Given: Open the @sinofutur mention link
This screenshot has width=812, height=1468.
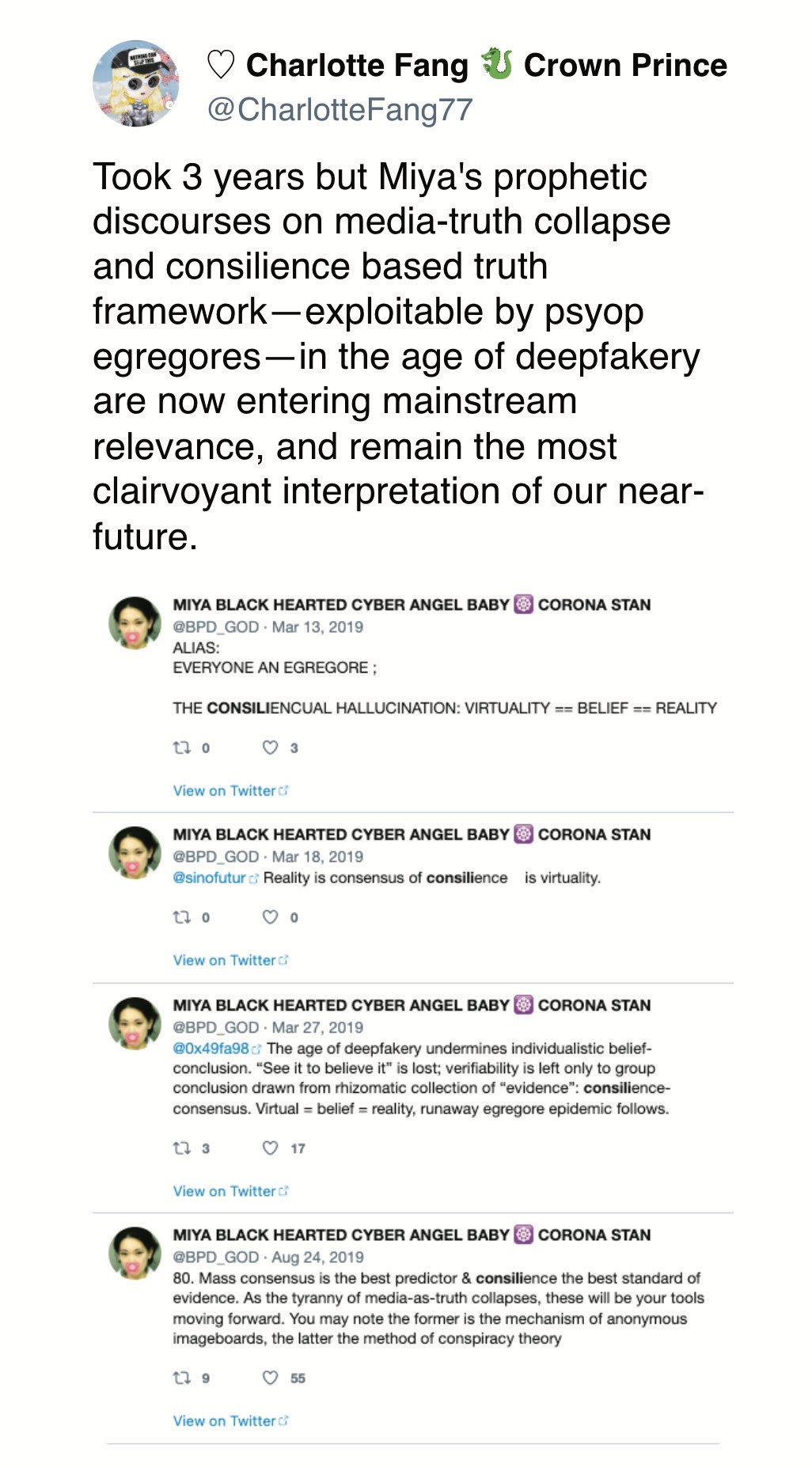Looking at the screenshot, I should click(209, 878).
